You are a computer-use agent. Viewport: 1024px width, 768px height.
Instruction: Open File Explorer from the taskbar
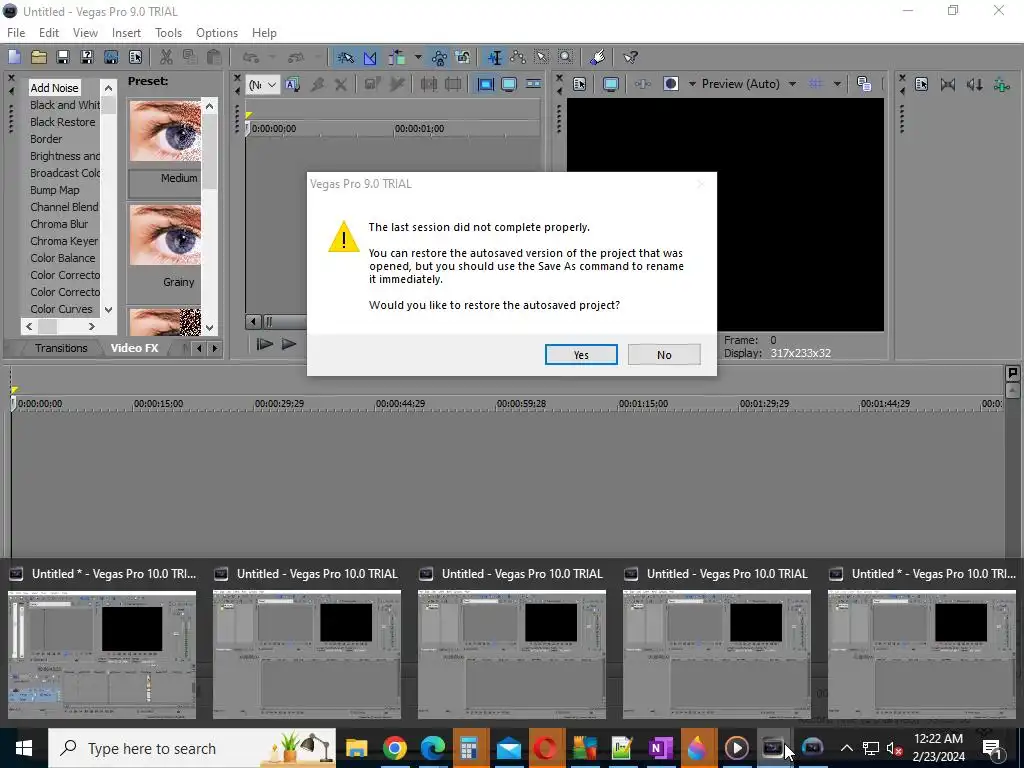357,748
